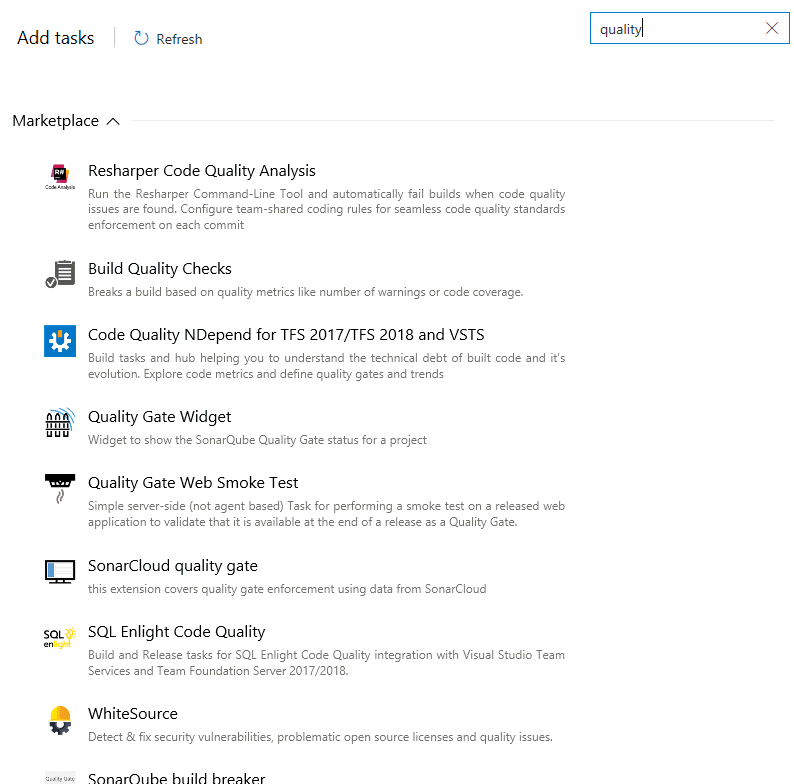
Task: Click the Quality Gate Widget fence icon
Action: point(60,422)
